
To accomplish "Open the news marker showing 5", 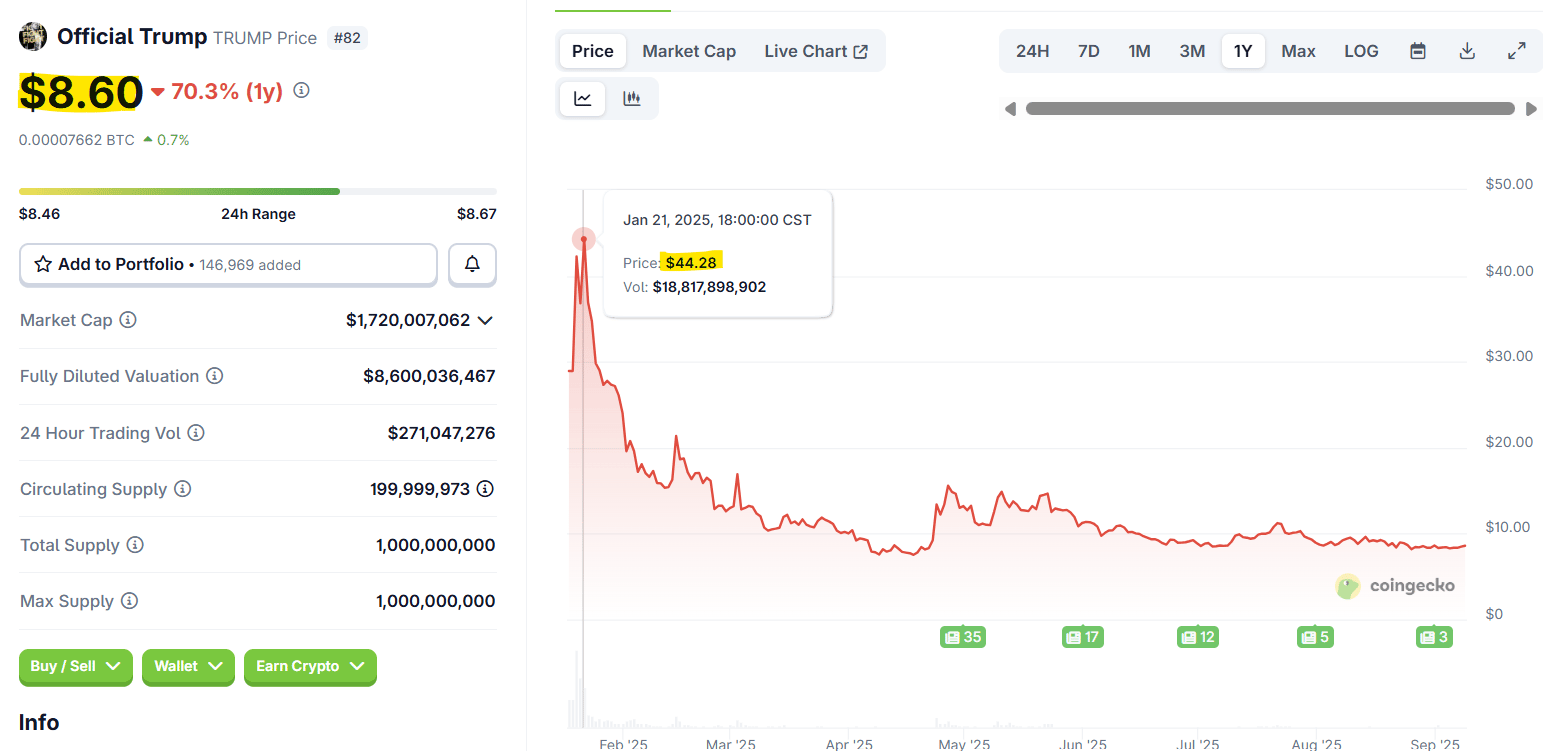I will (x=1315, y=637).
